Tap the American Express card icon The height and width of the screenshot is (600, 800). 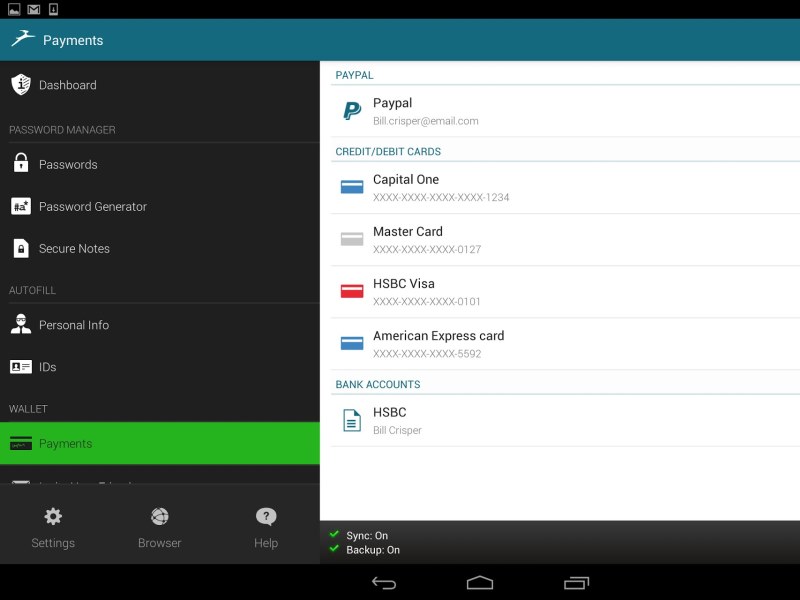[352, 343]
